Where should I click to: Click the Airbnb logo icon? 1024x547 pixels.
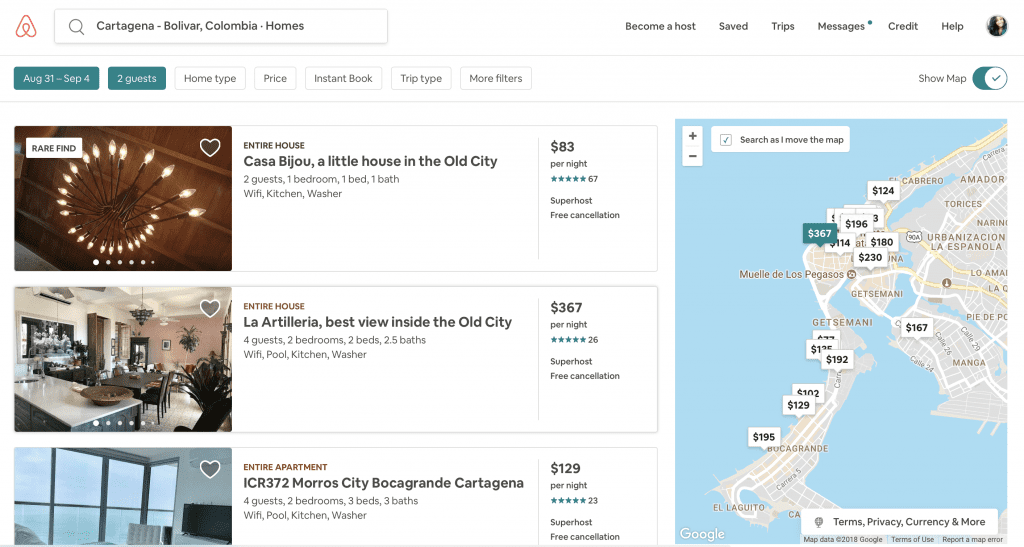[26, 27]
